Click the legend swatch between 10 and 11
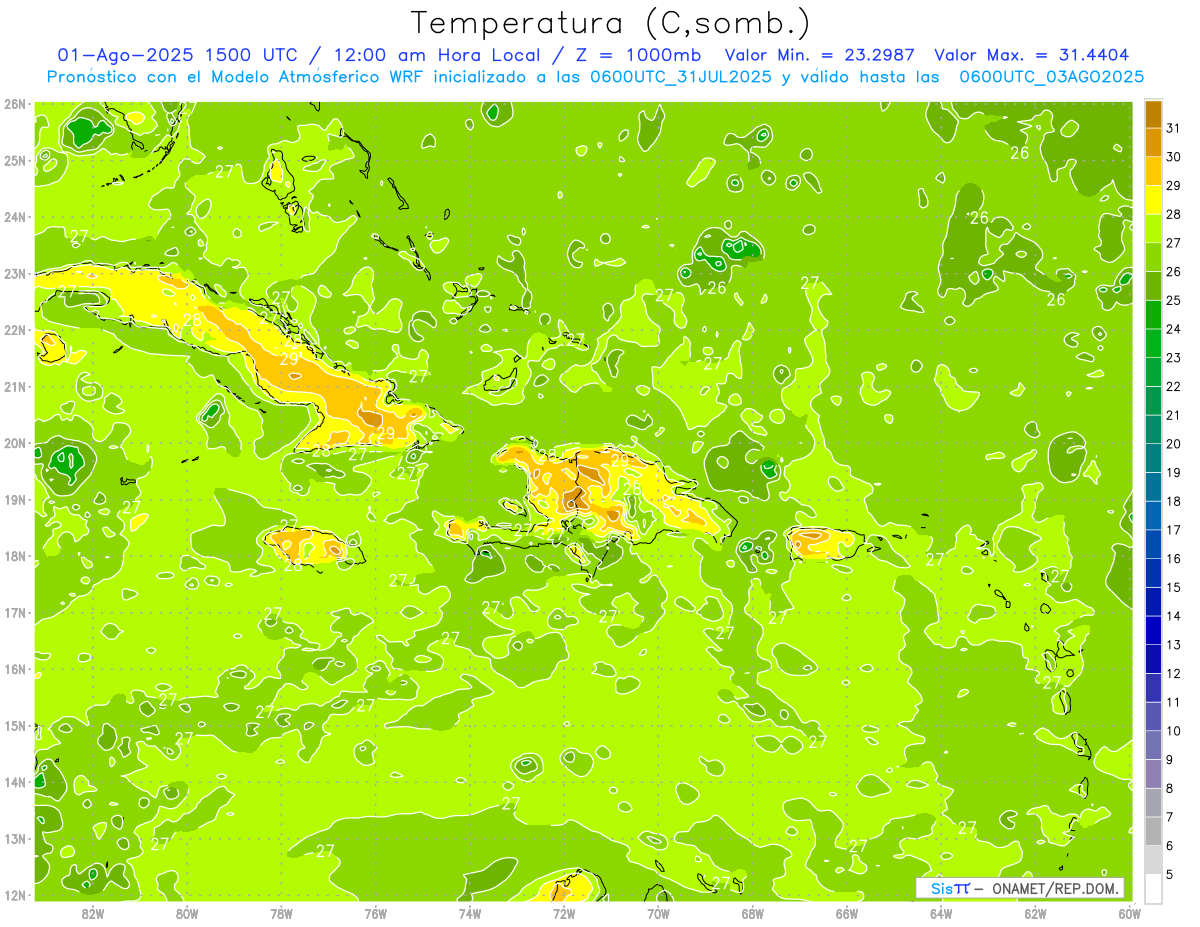The width and height of the screenshot is (1200, 927). [x=1153, y=717]
